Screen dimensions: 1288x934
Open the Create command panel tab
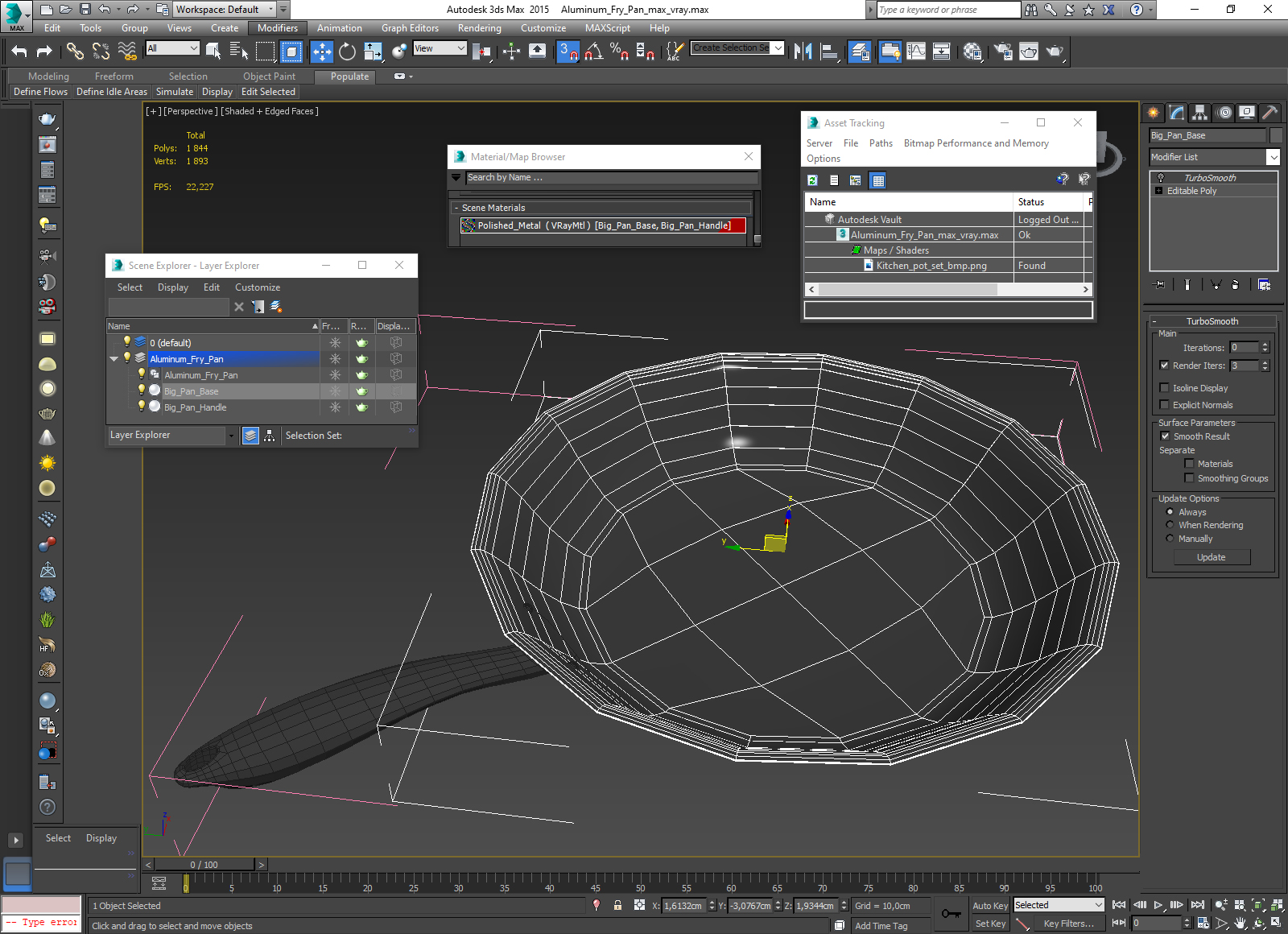[1154, 113]
